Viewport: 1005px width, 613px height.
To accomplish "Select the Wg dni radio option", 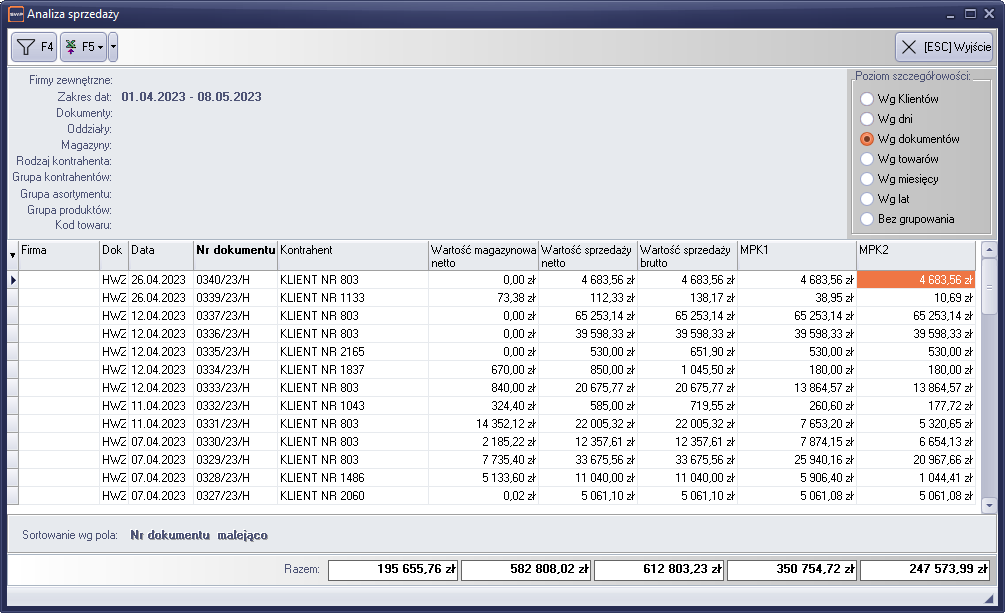I will [x=867, y=119].
